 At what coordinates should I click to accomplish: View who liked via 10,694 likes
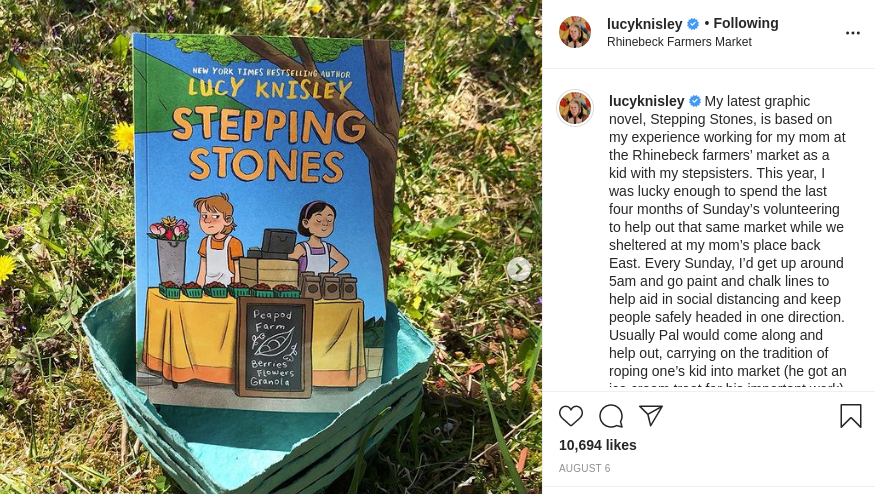point(598,445)
